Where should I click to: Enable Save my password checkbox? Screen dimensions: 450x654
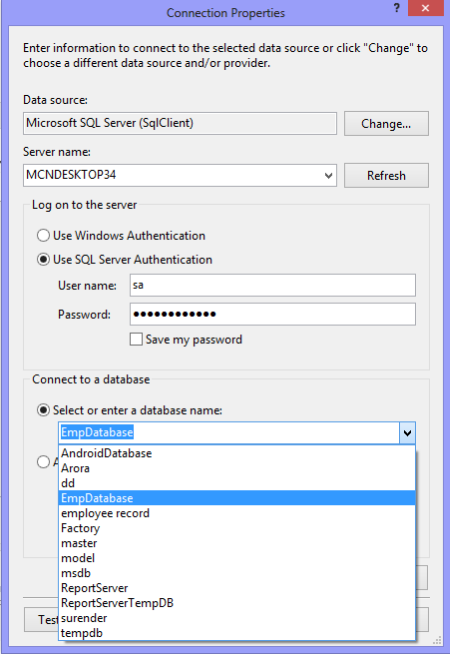[136, 340]
